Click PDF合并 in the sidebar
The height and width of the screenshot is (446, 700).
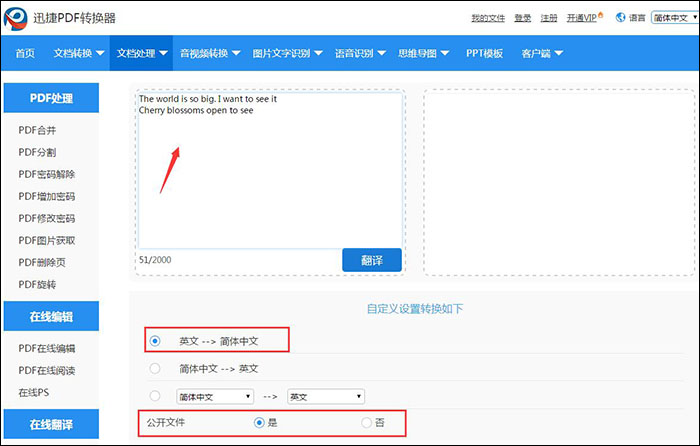[x=39, y=130]
